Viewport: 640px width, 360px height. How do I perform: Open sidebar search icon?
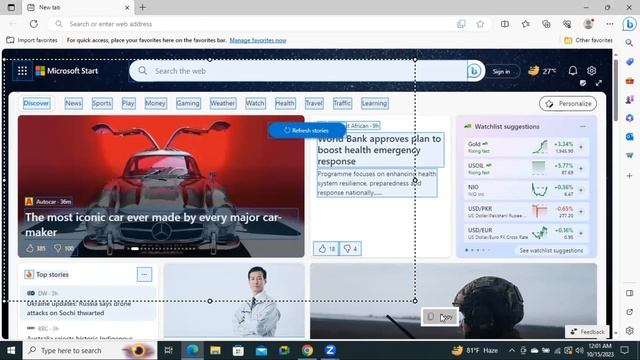point(629,42)
